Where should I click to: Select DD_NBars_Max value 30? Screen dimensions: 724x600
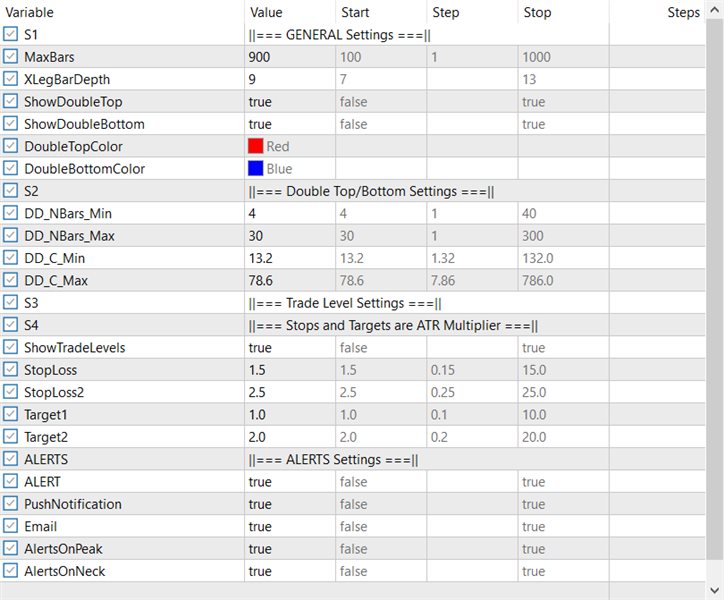click(256, 236)
